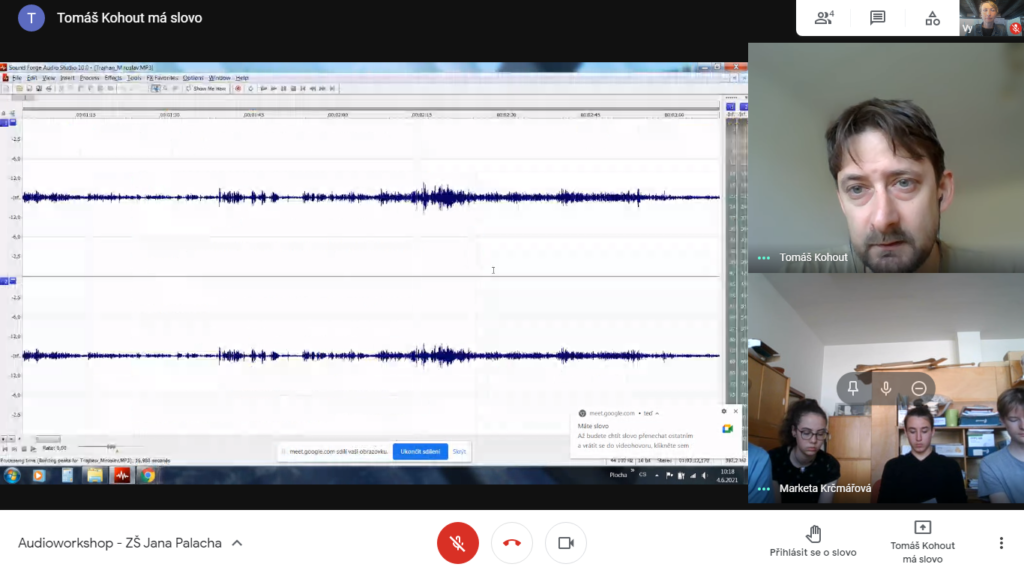Open the FX Favorites menu

coord(162,78)
